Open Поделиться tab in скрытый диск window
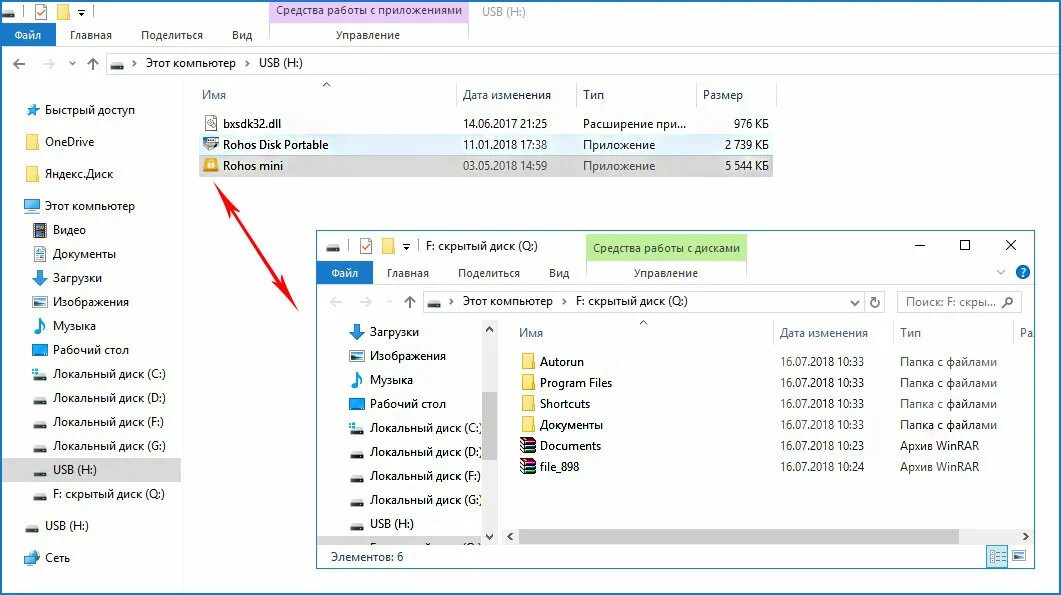Screen dimensions: 1061x595 pyautogui.click(x=489, y=273)
